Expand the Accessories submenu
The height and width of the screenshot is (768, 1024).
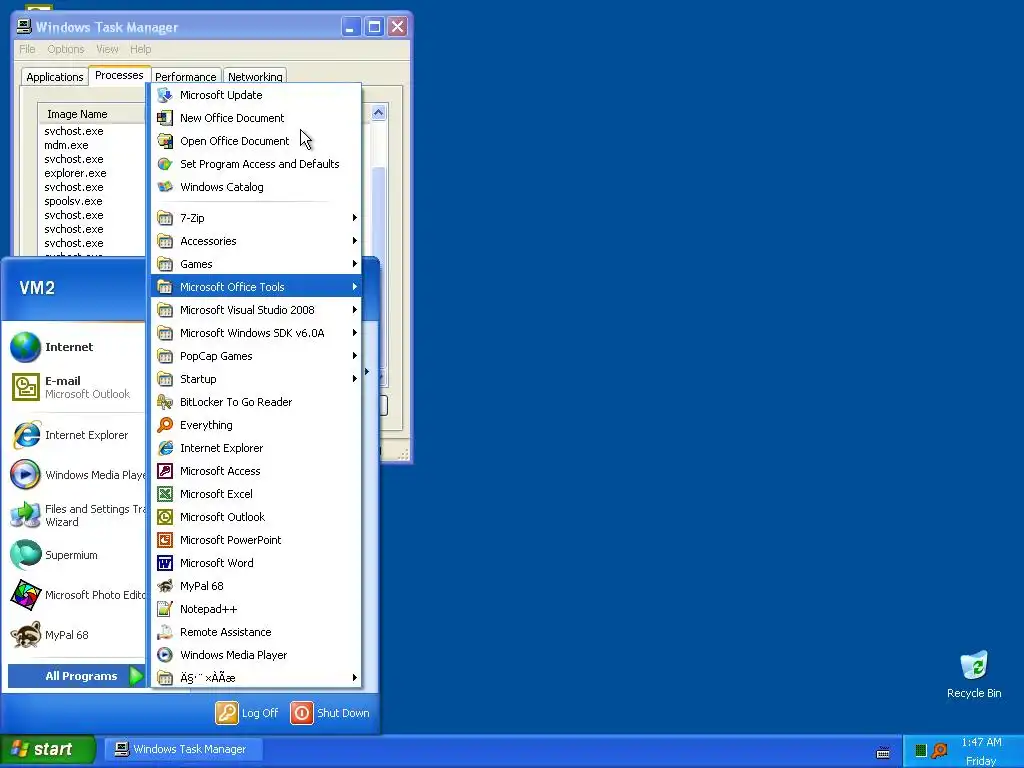(255, 241)
